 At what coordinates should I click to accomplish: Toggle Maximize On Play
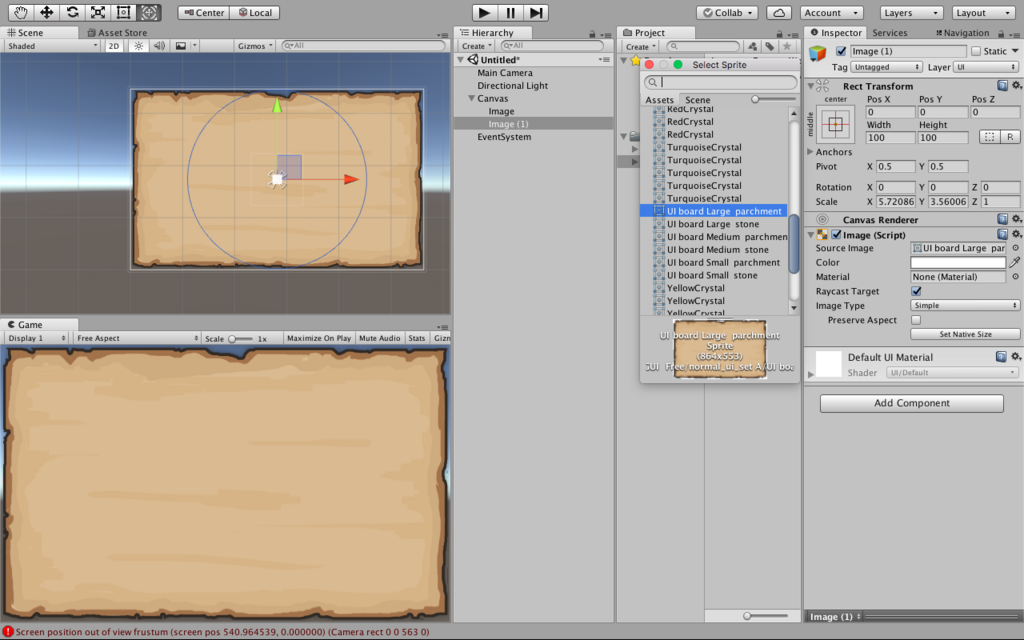point(318,338)
